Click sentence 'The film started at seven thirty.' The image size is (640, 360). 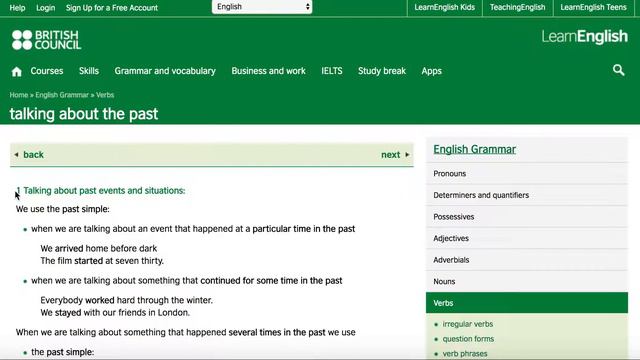[102, 261]
